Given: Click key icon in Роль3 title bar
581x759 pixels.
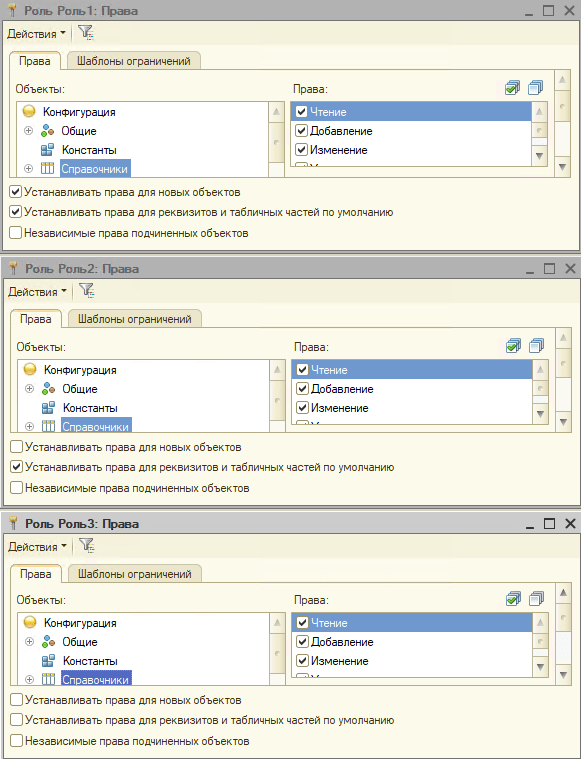Looking at the screenshot, I should (14, 523).
